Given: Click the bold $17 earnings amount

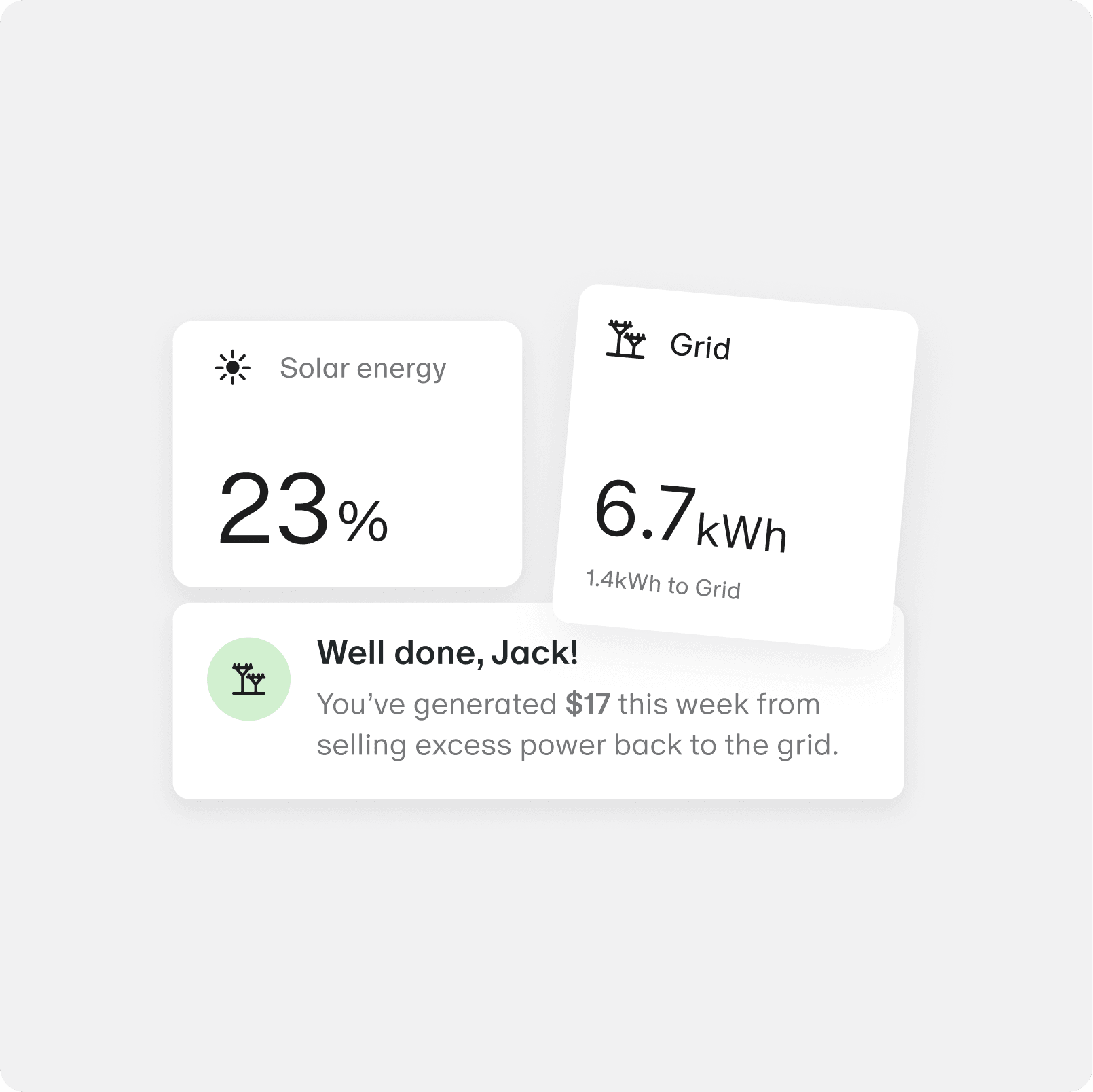Looking at the screenshot, I should (x=587, y=704).
